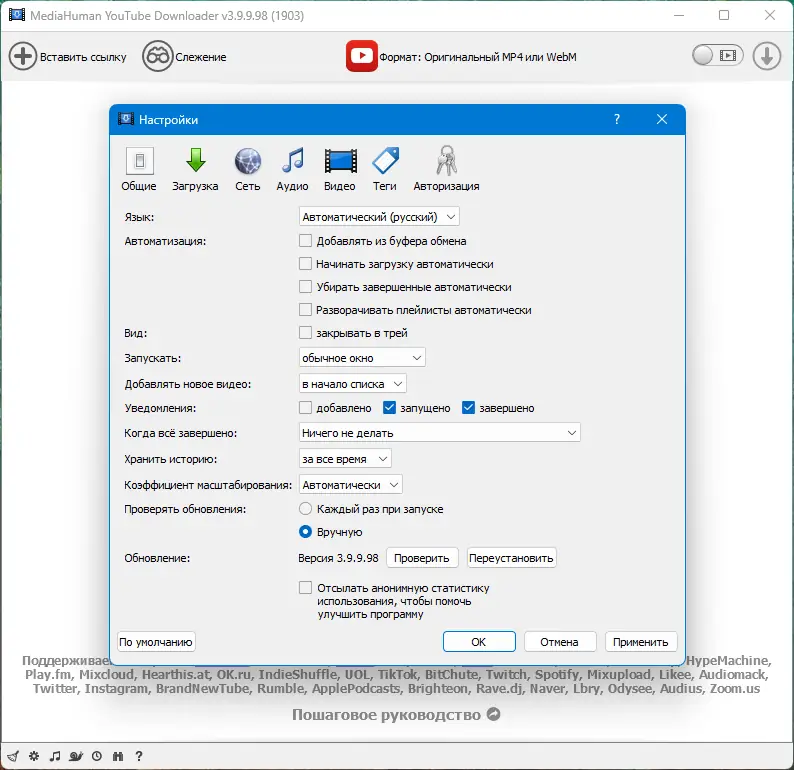Click the Версия 3.9.9.98 text
794x770 pixels.
[x=338, y=558]
